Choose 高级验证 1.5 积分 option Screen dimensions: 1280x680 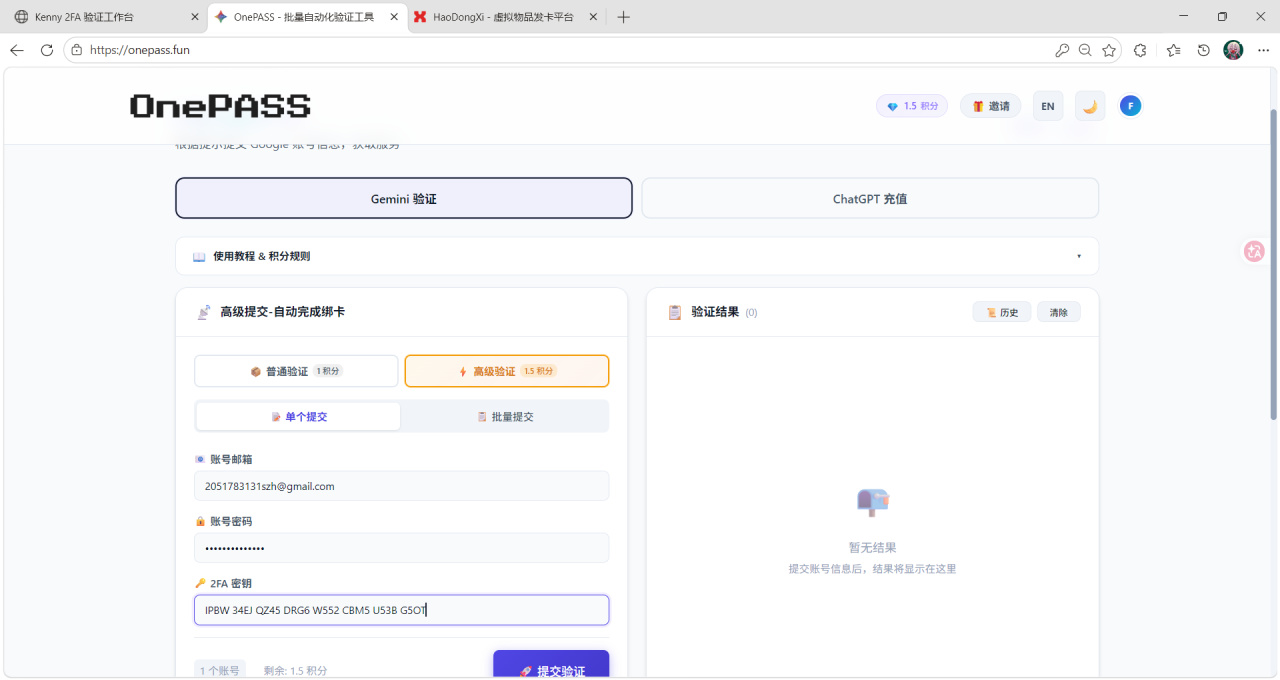coord(507,371)
